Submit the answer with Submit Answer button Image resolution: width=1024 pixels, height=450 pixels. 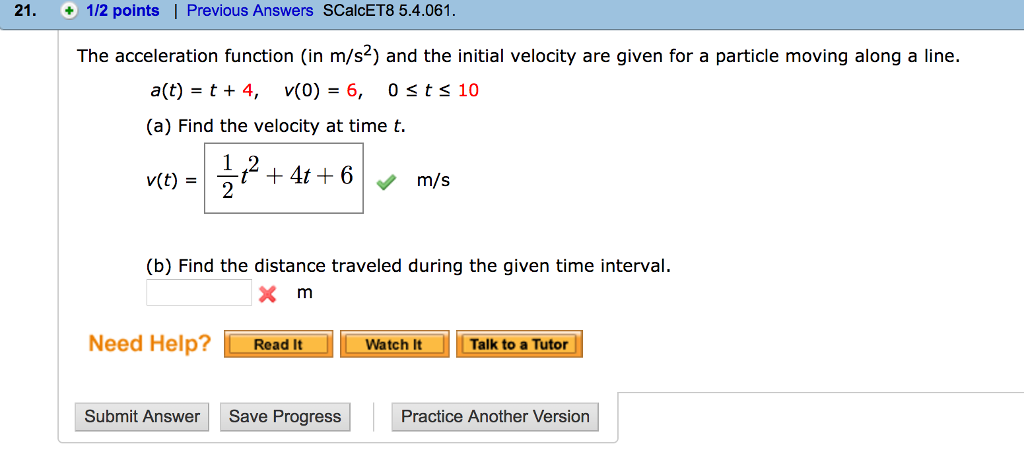pos(142,417)
